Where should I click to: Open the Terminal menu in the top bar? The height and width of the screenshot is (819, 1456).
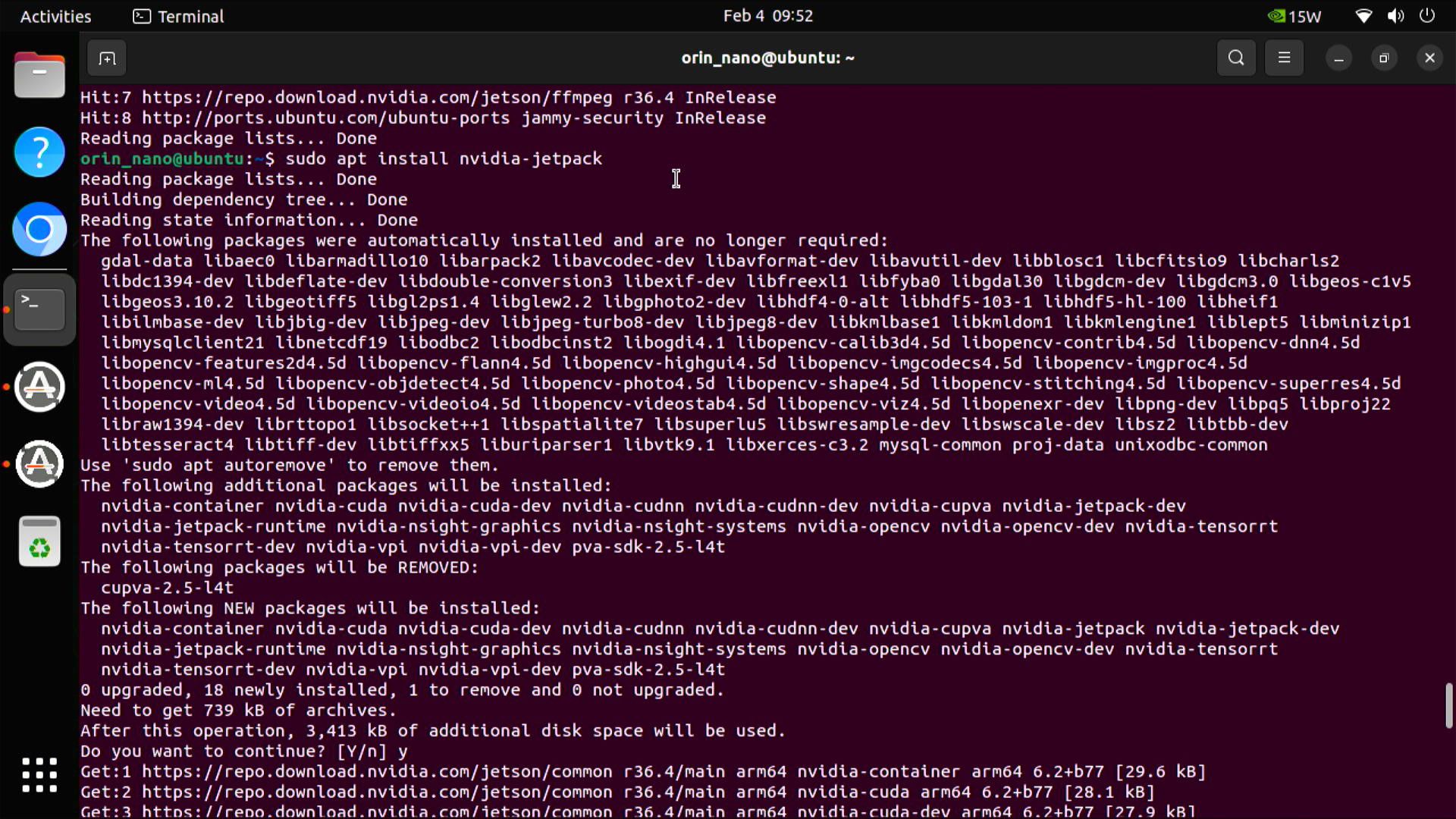177,16
